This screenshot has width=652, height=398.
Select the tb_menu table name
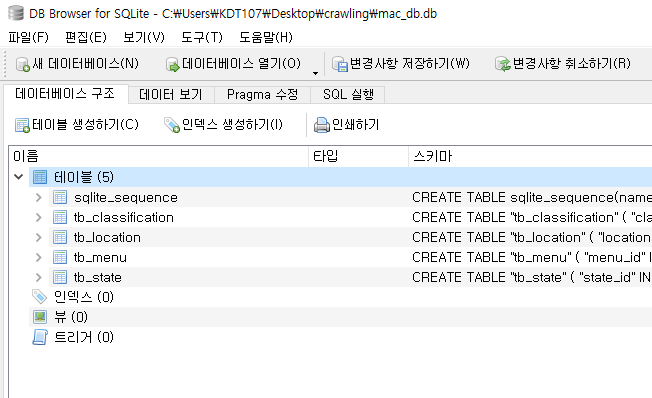click(x=100, y=257)
